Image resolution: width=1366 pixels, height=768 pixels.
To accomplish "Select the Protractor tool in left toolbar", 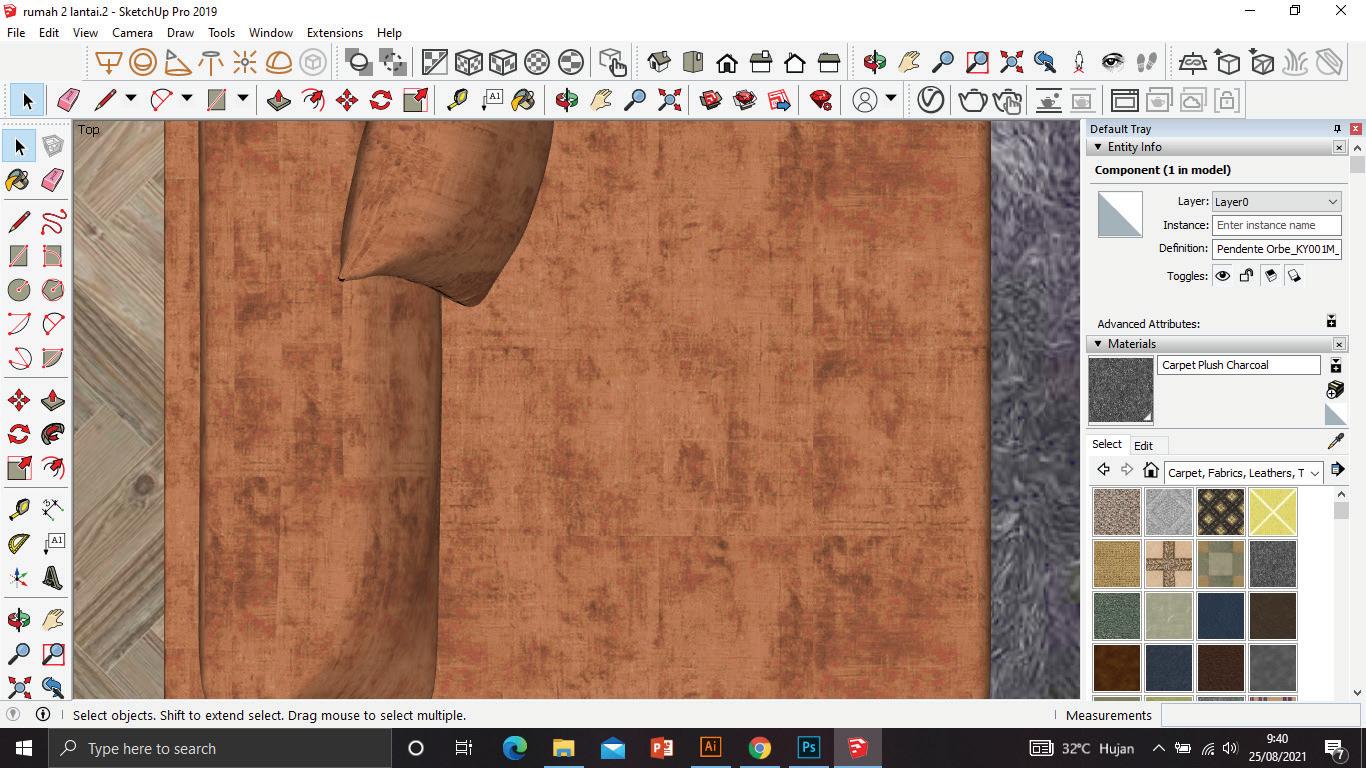I will pyautogui.click(x=18, y=544).
